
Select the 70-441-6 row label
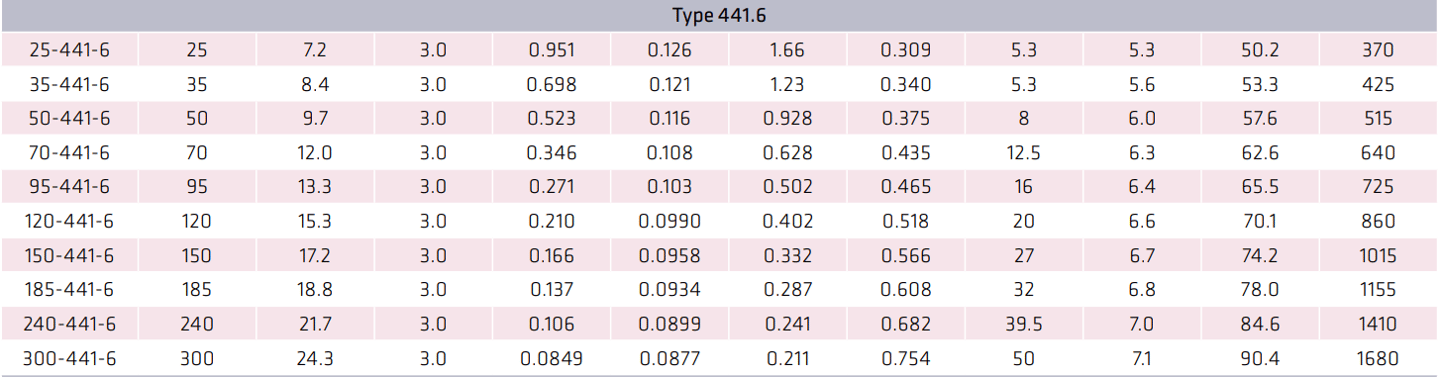[70, 153]
